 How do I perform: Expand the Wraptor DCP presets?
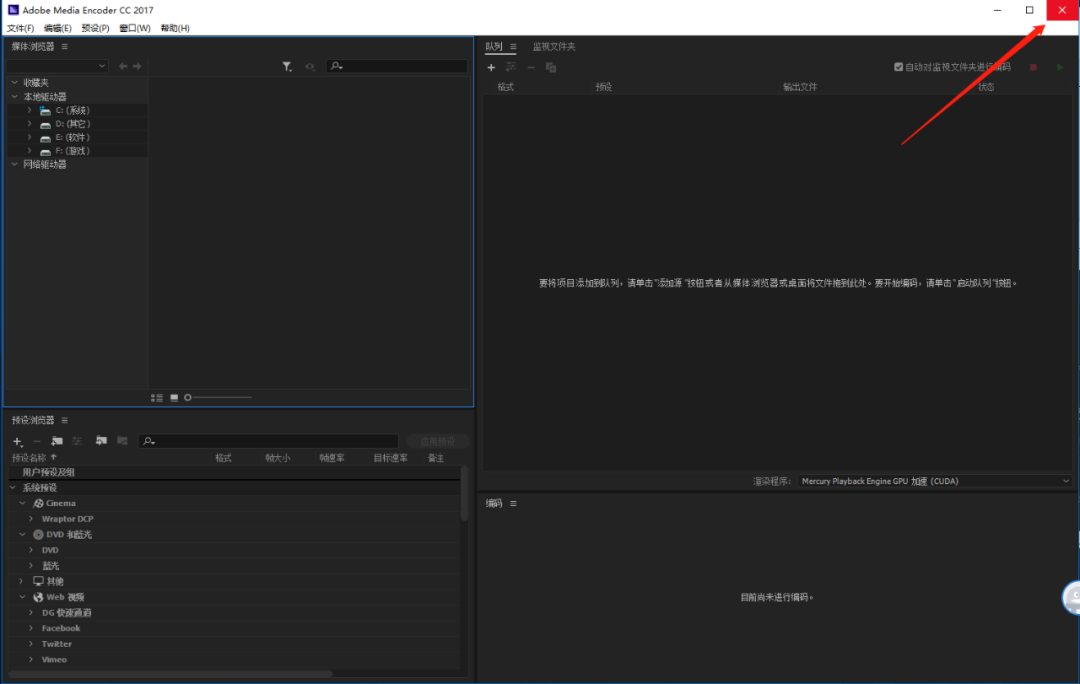[31, 519]
